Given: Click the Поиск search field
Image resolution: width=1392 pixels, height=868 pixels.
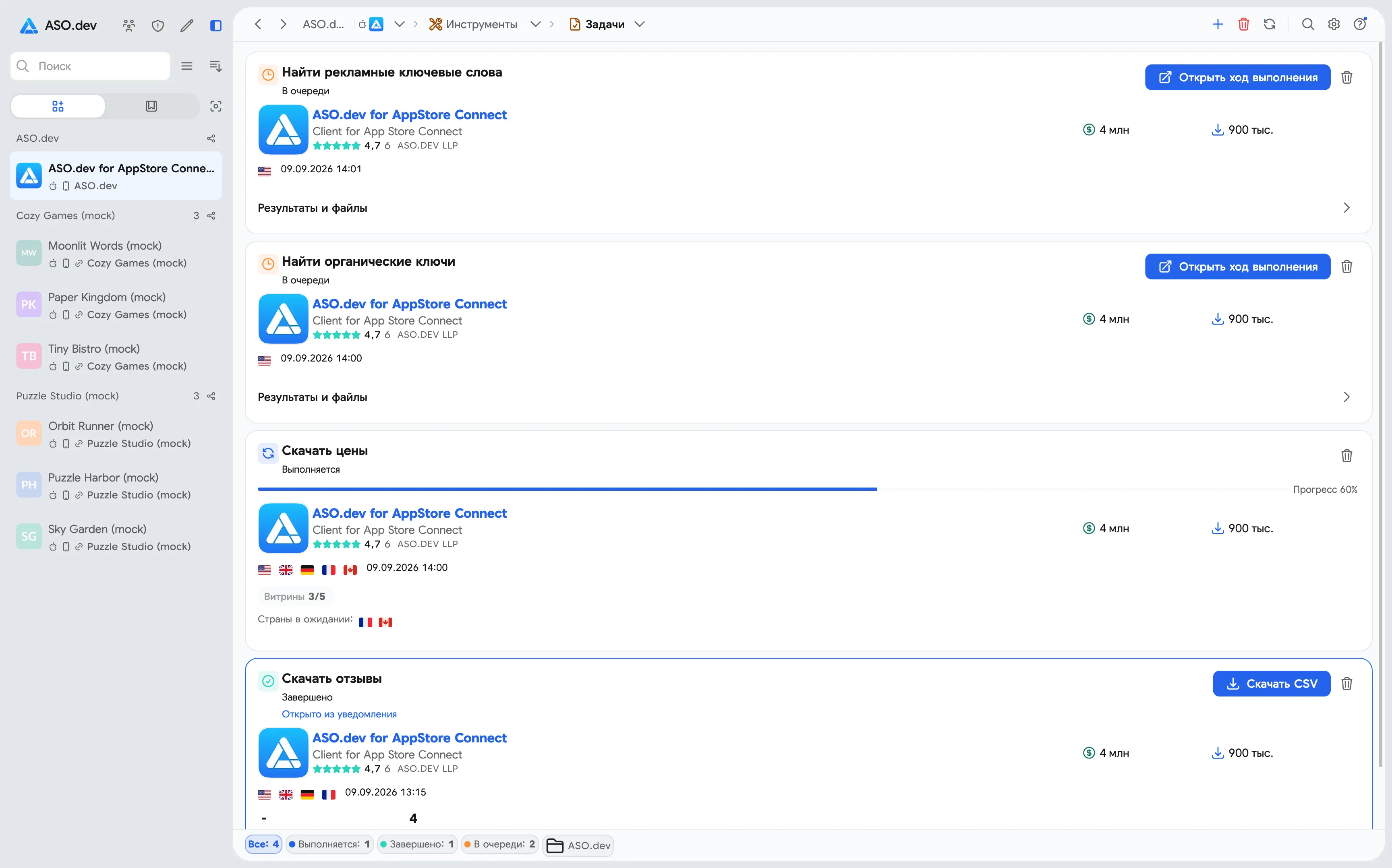Looking at the screenshot, I should click(x=90, y=66).
